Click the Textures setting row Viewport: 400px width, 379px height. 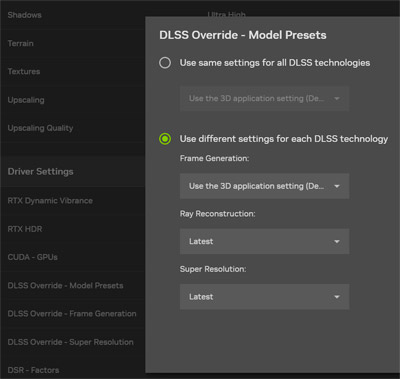pos(73,71)
